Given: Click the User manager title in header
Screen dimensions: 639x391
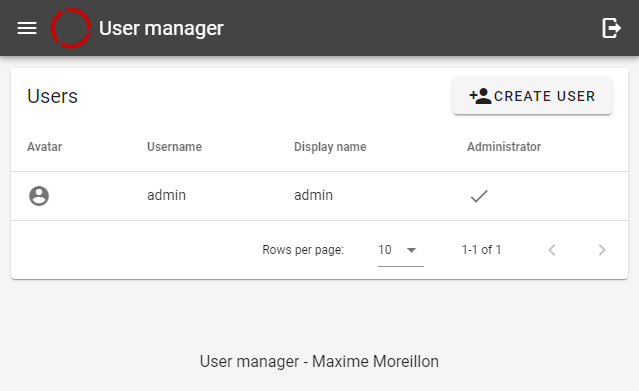Looking at the screenshot, I should coord(161,29).
